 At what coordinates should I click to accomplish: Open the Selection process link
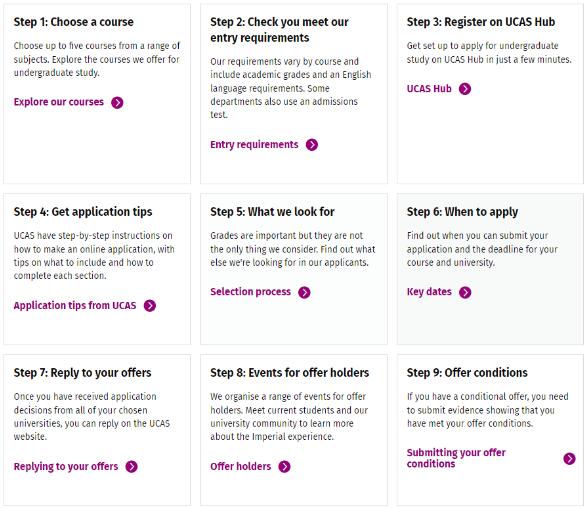point(250,292)
